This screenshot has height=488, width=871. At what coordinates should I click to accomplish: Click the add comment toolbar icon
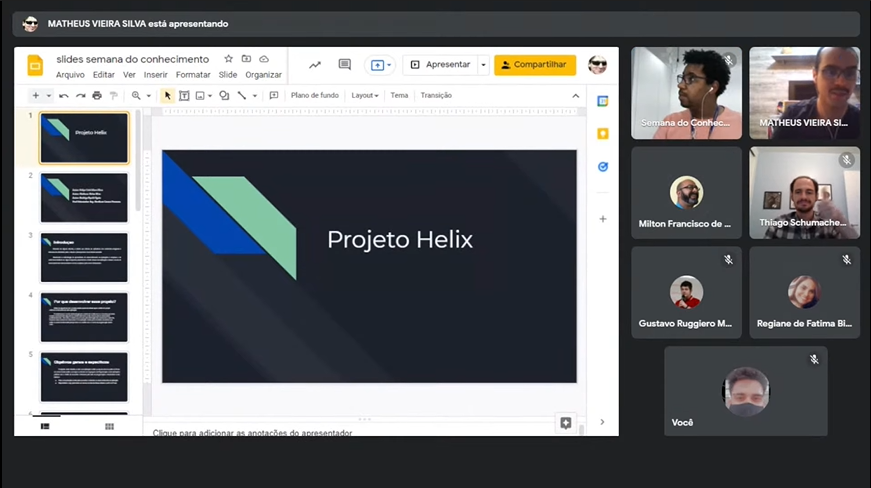tap(274, 96)
